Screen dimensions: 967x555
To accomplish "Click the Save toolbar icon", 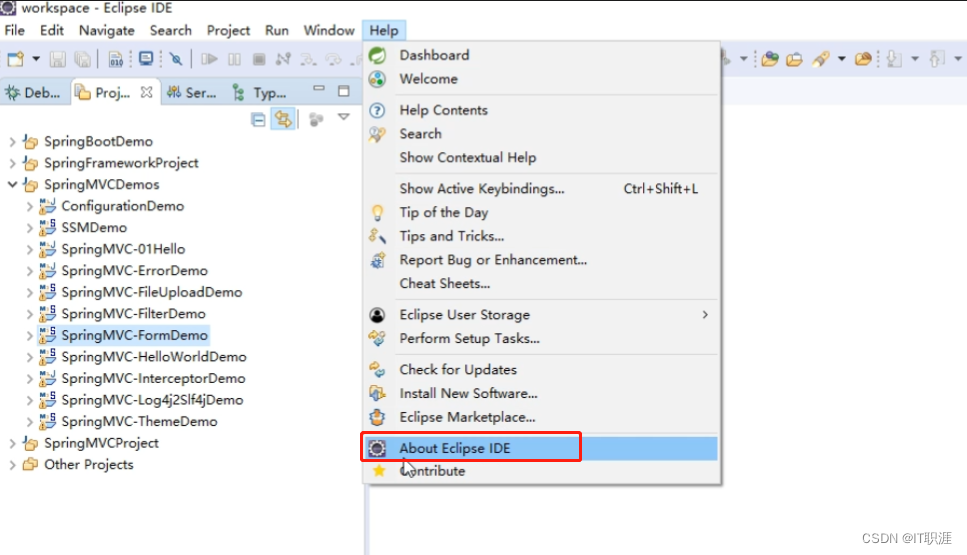I will click(x=57, y=59).
